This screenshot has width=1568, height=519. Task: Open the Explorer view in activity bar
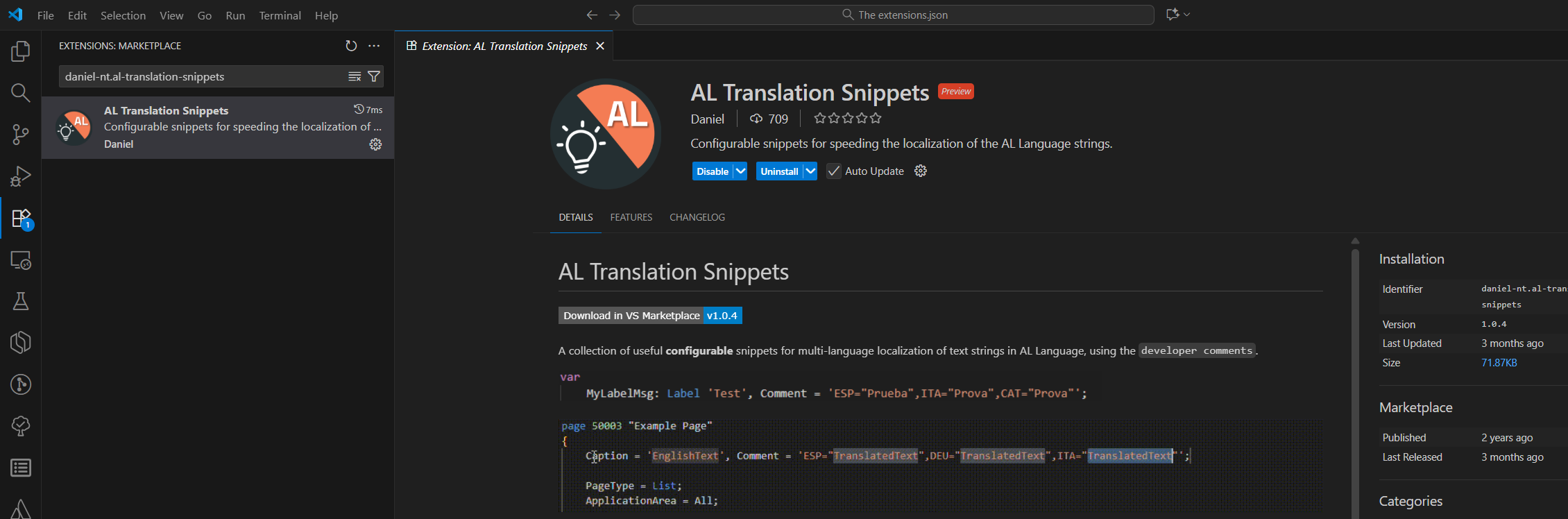tap(21, 51)
